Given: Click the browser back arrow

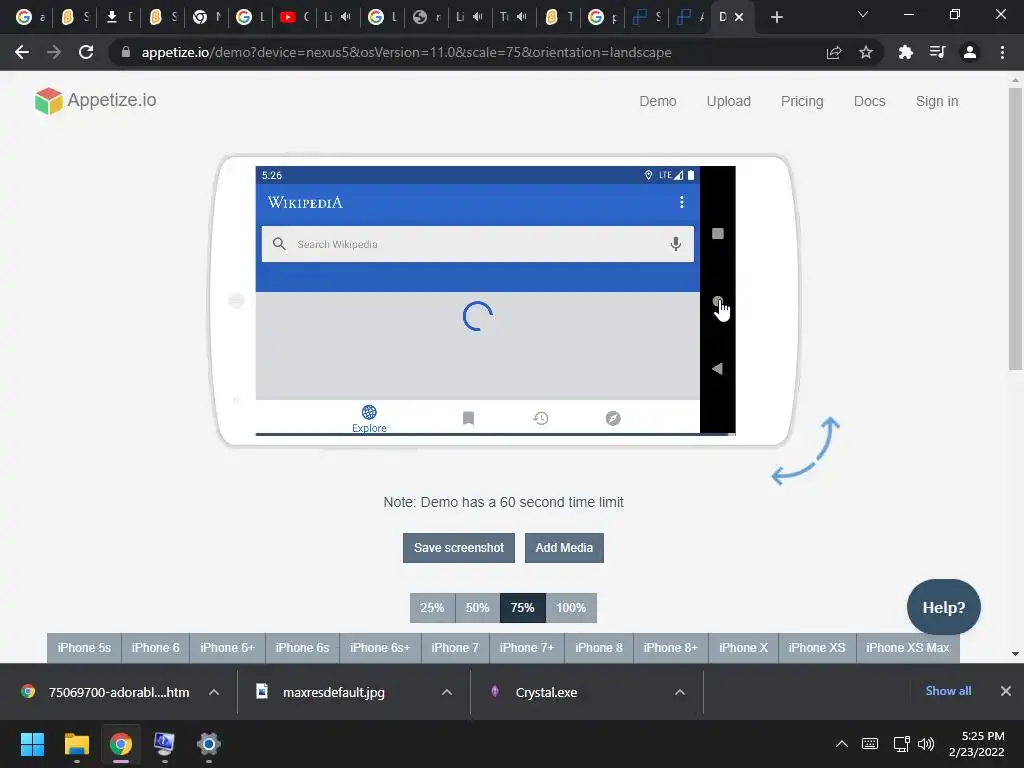Looking at the screenshot, I should 22,52.
